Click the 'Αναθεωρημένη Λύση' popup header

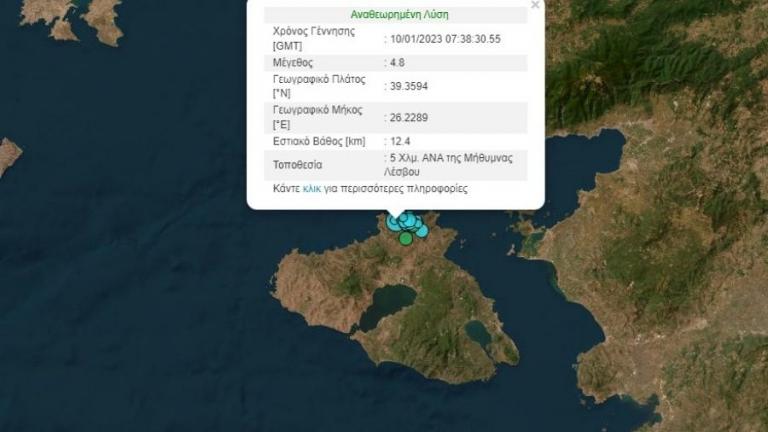pos(399,15)
